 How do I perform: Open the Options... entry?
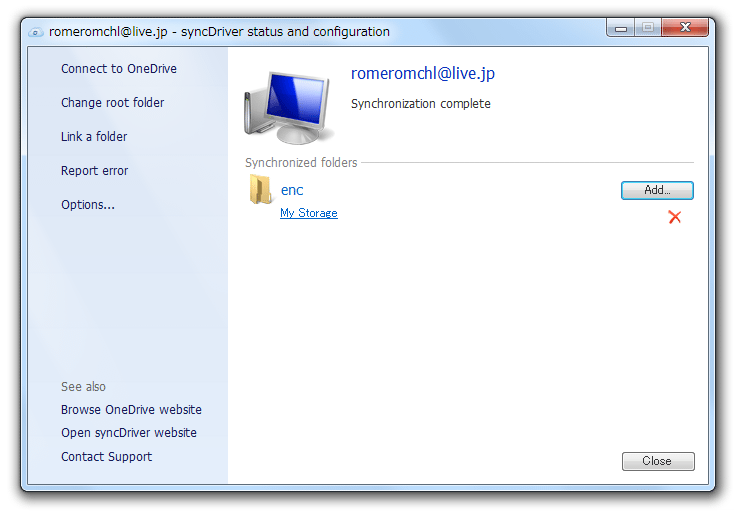click(x=88, y=205)
